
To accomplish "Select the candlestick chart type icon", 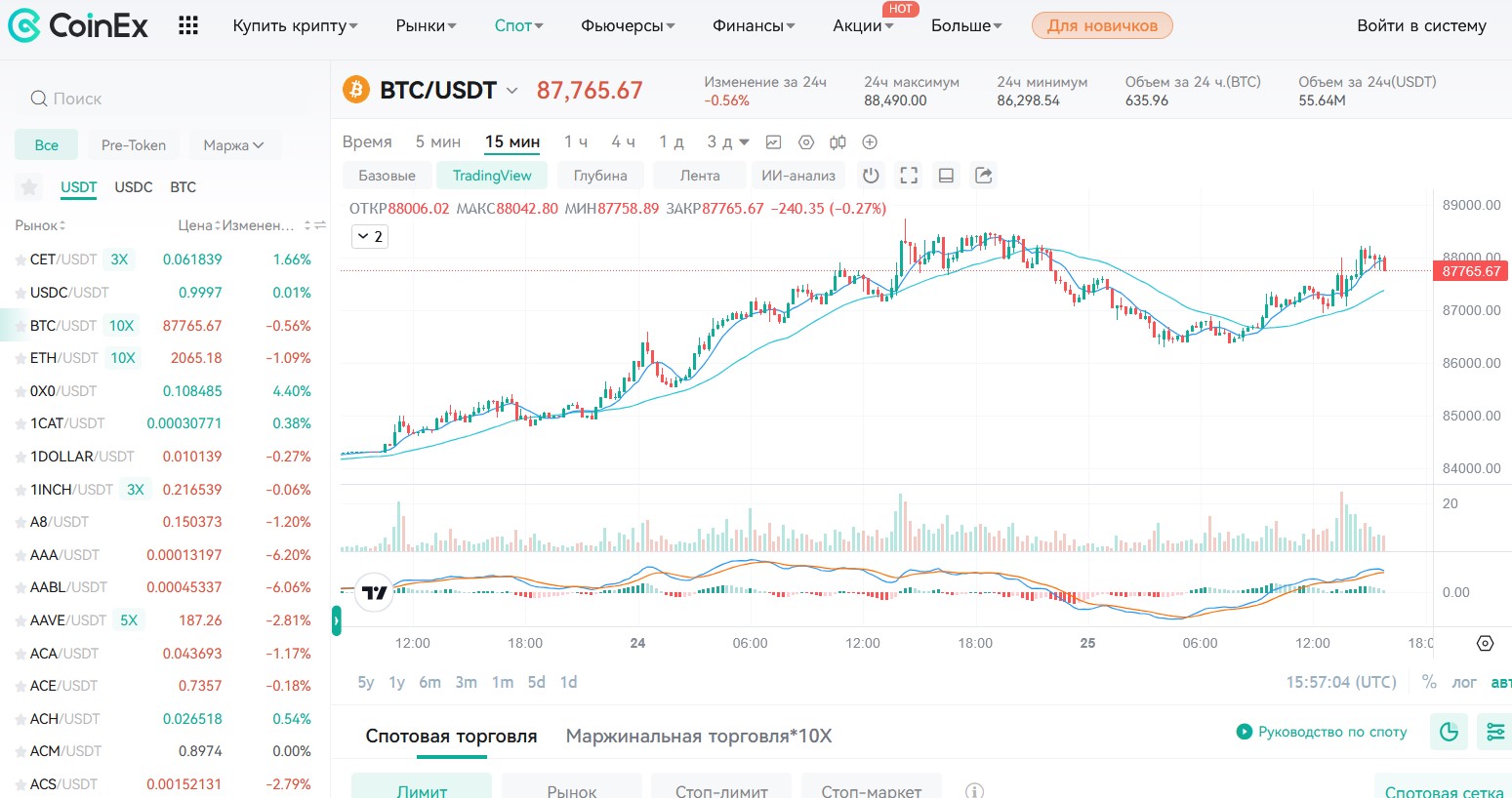I will (x=838, y=142).
